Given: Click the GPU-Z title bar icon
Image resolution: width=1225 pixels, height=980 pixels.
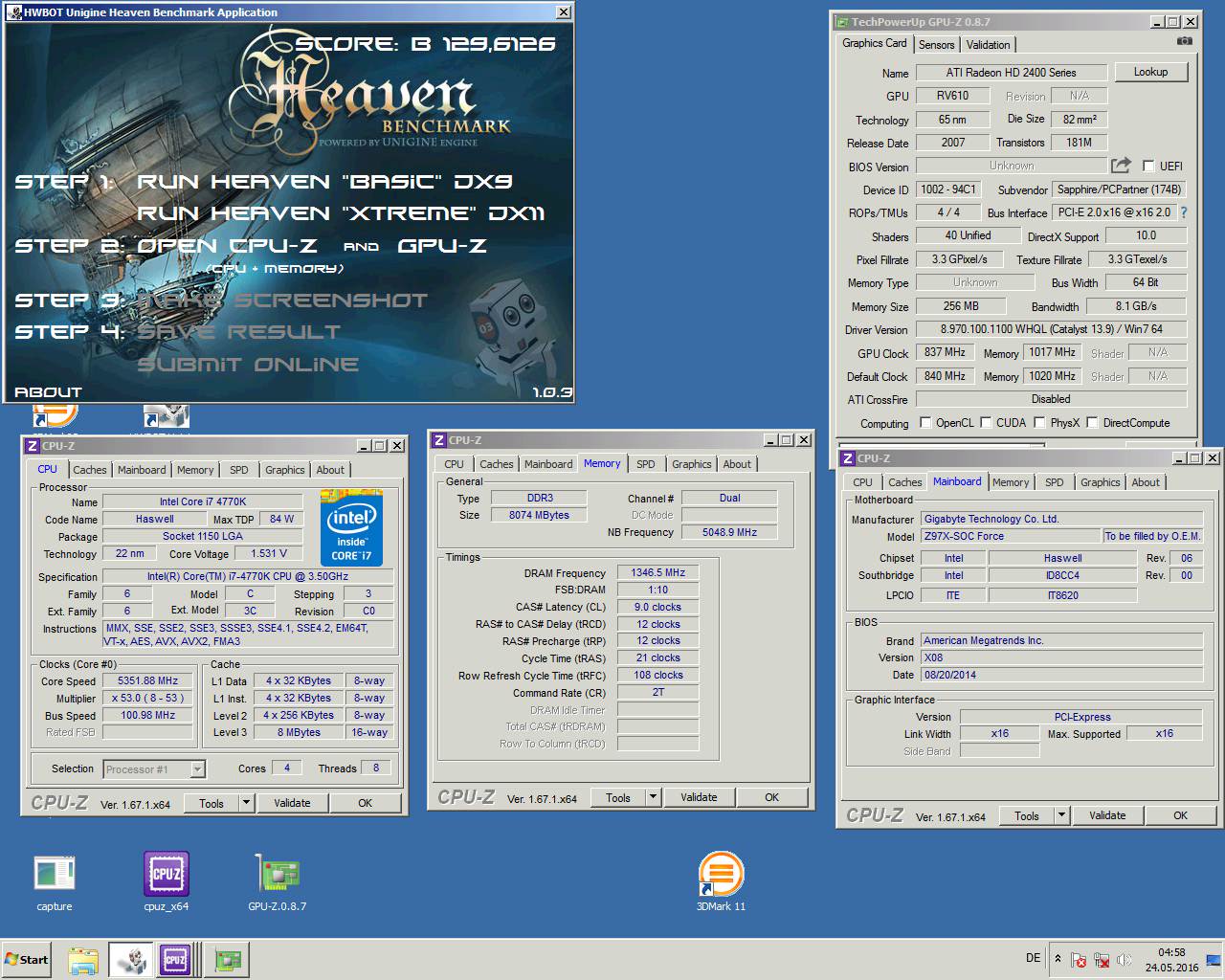Looking at the screenshot, I should click(842, 21).
